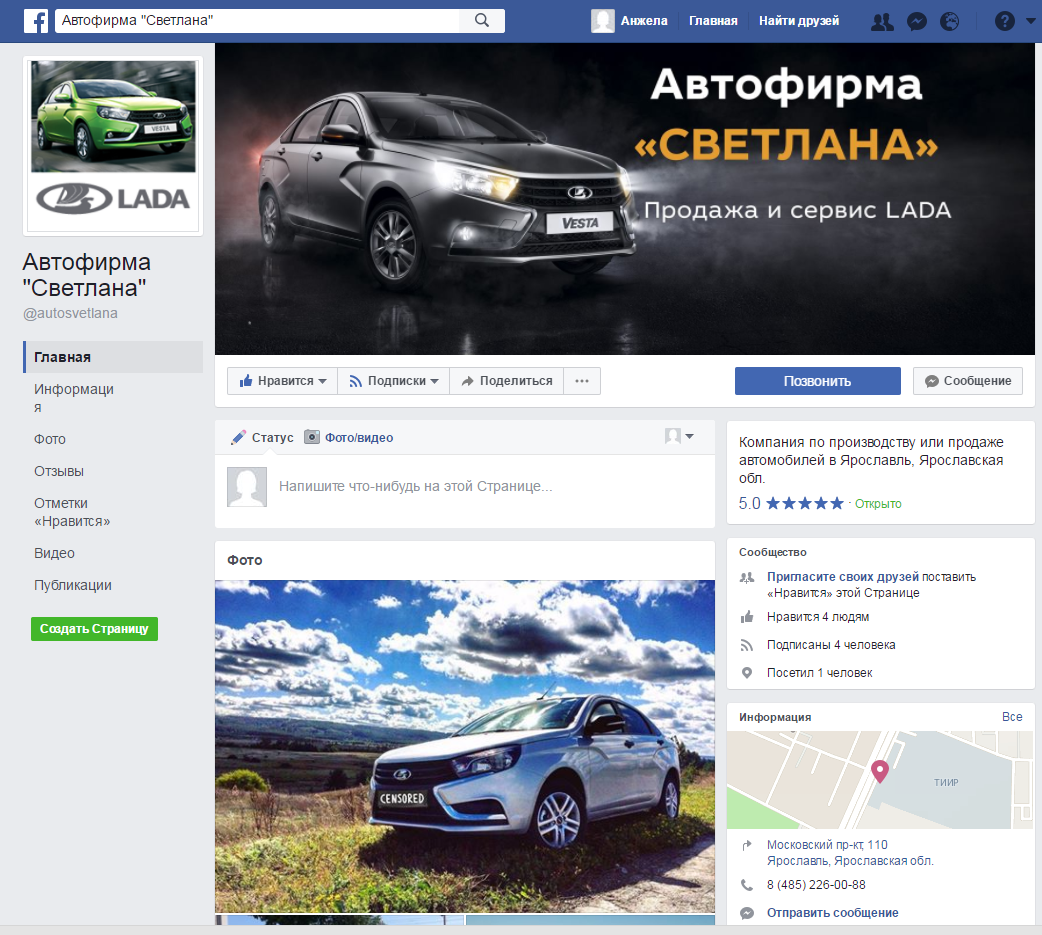Open the Нравится dropdown button

282,381
